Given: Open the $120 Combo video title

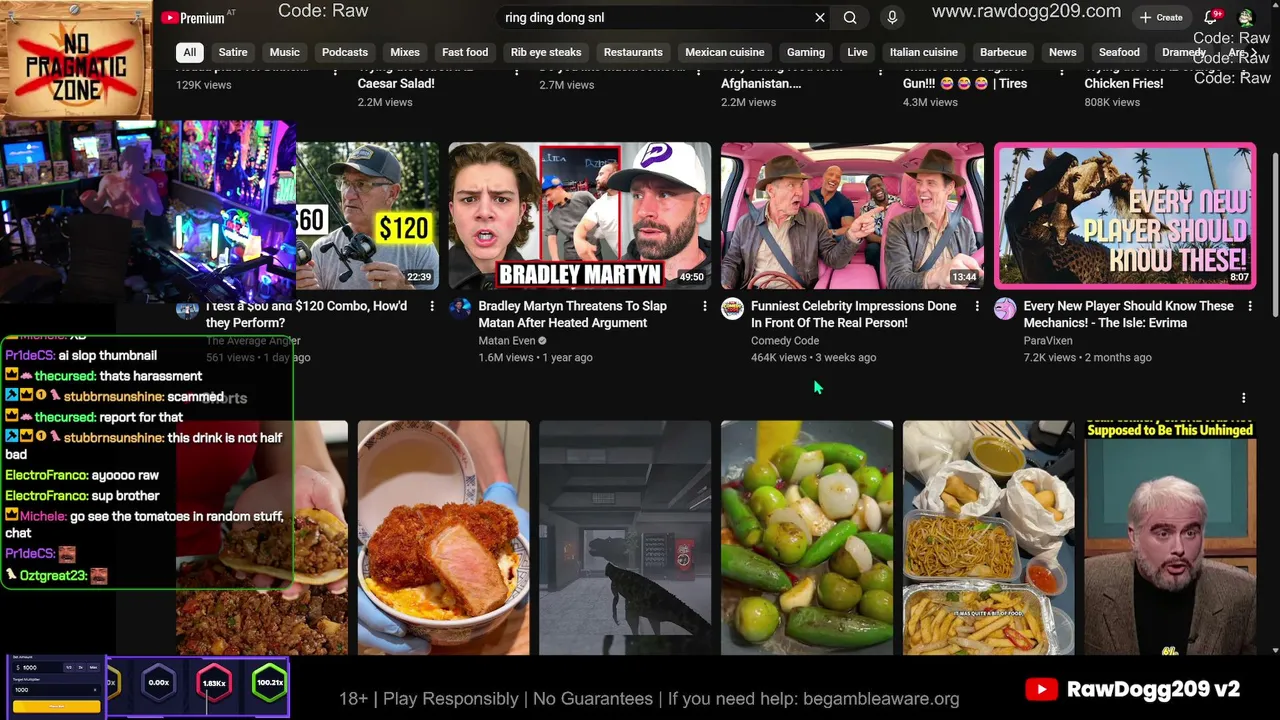Looking at the screenshot, I should 306,314.
